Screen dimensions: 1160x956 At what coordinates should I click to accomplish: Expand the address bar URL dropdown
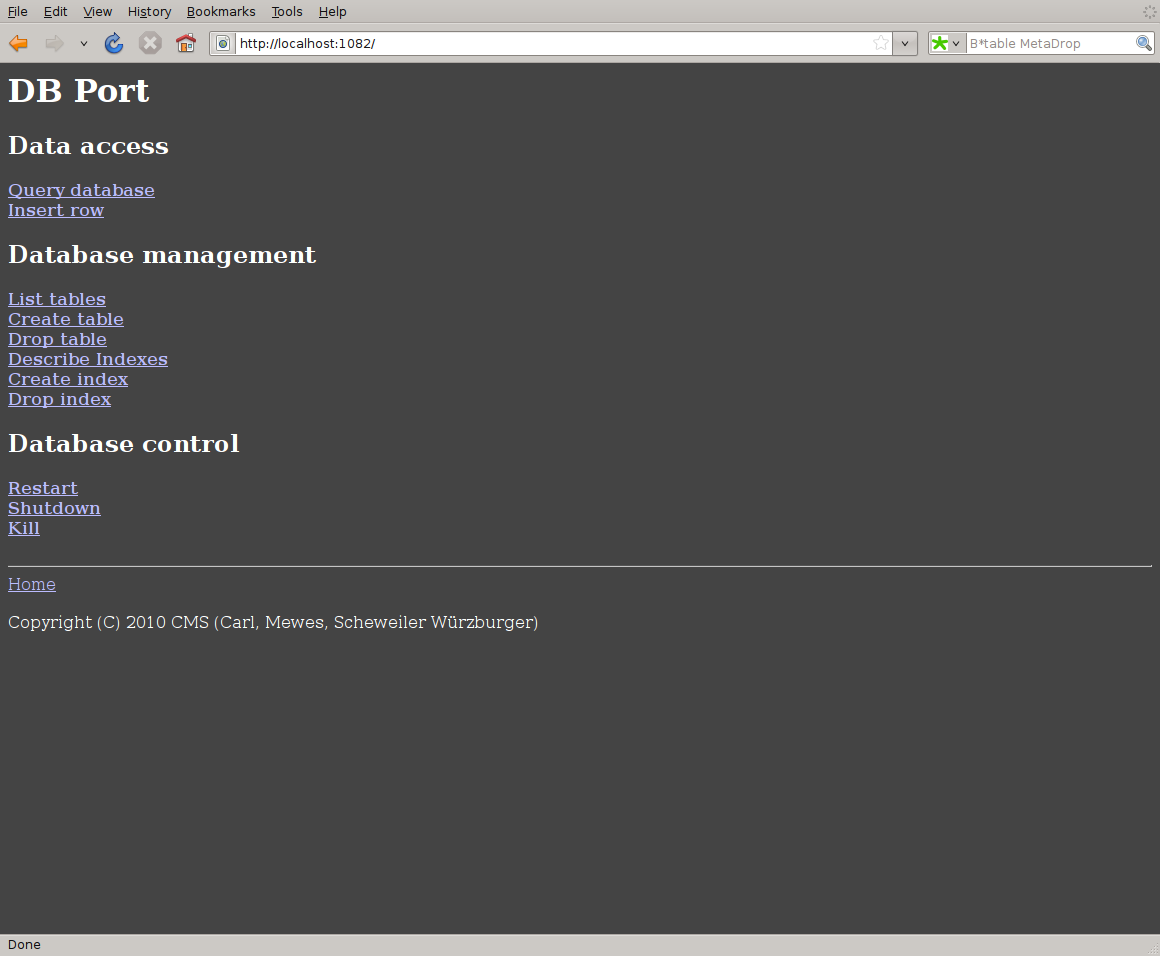point(905,44)
